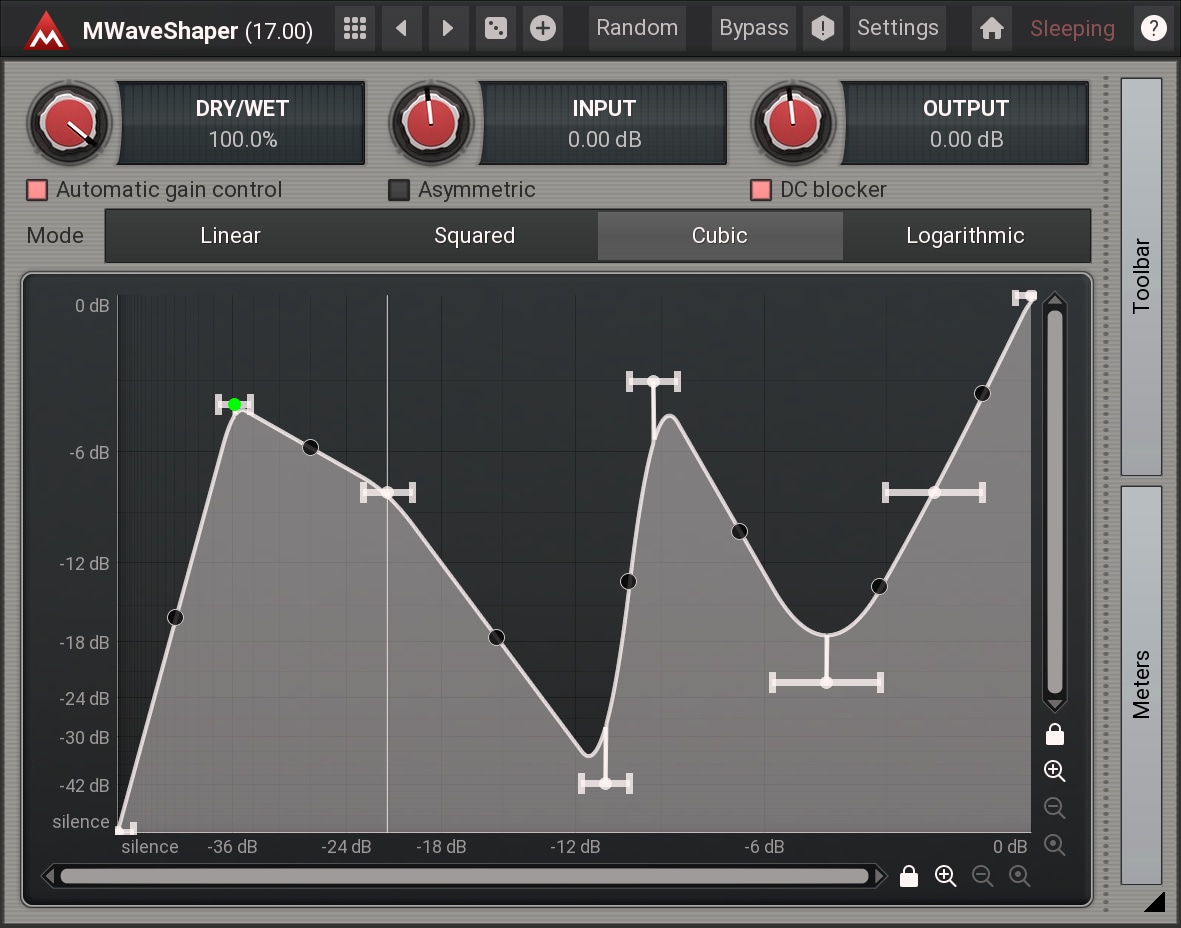This screenshot has height=928, width=1181.
Task: Expand the Meters side panel
Action: coord(1141,684)
